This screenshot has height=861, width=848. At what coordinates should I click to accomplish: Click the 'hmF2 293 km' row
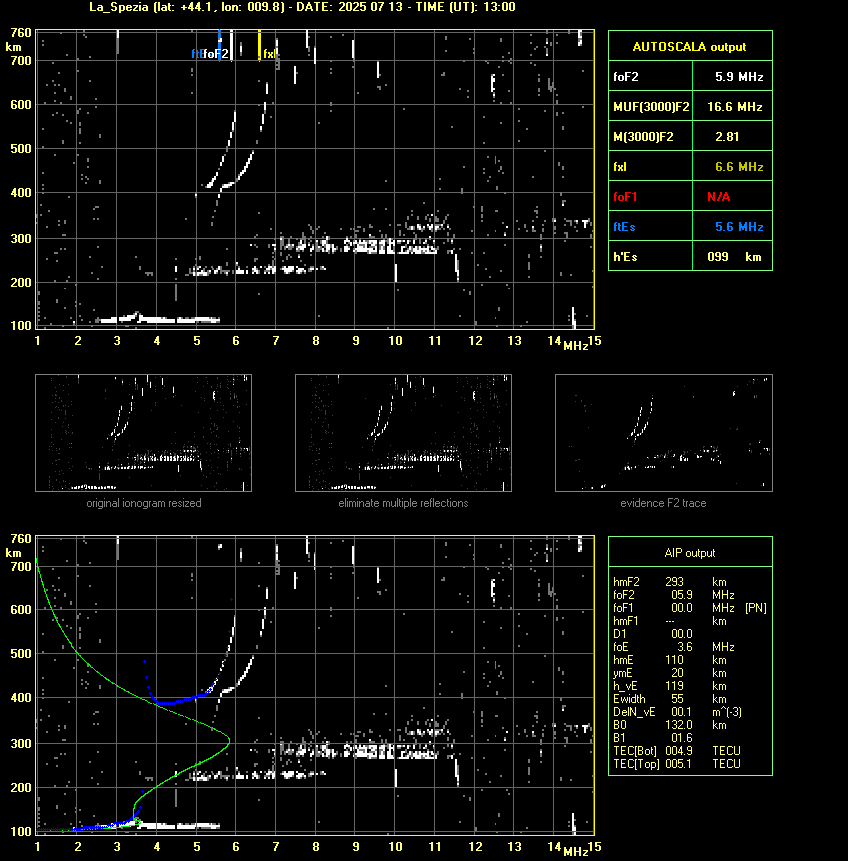tap(670, 582)
